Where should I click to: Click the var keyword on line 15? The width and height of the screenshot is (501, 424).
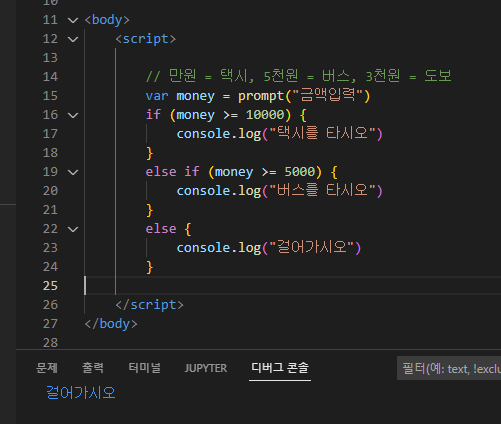[x=157, y=96]
